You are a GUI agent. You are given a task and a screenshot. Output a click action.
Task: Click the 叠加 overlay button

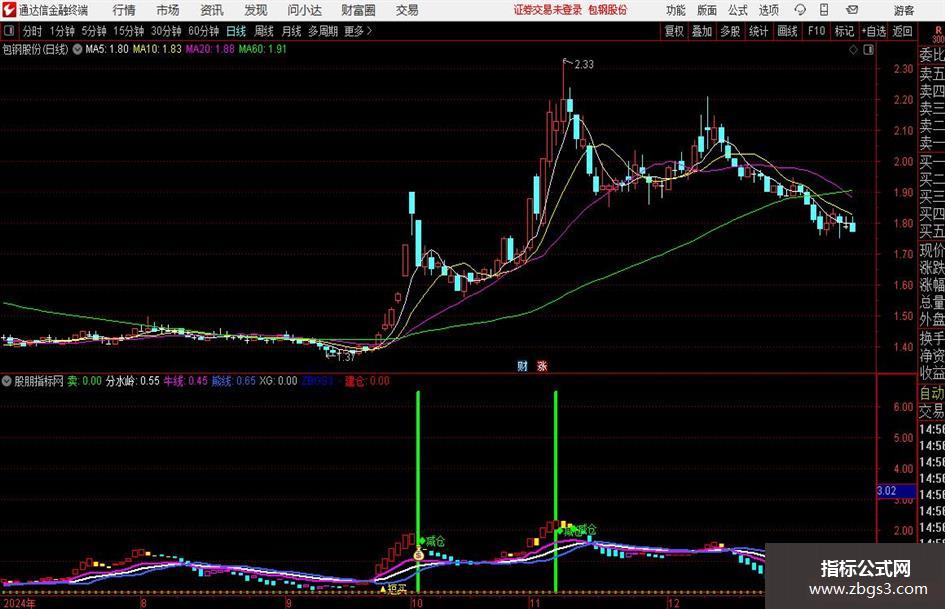click(702, 31)
